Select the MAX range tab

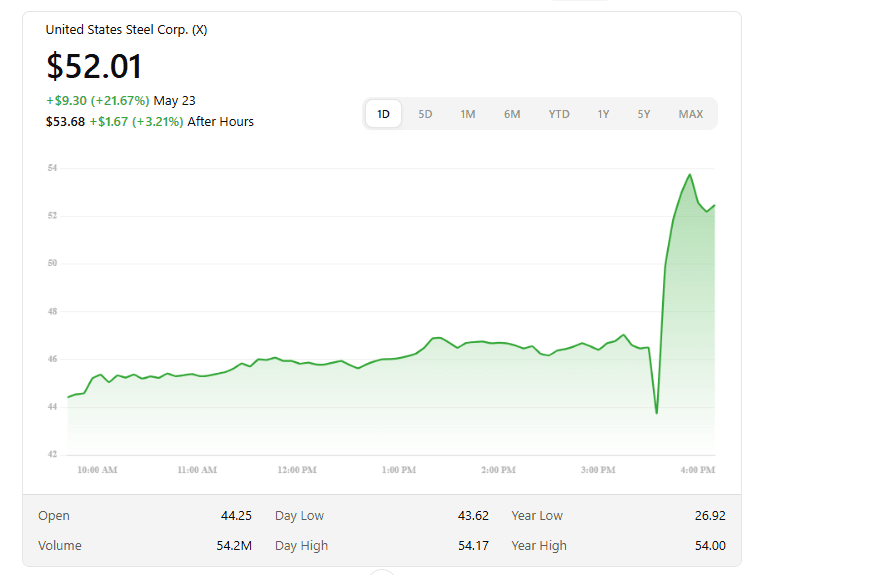[690, 114]
